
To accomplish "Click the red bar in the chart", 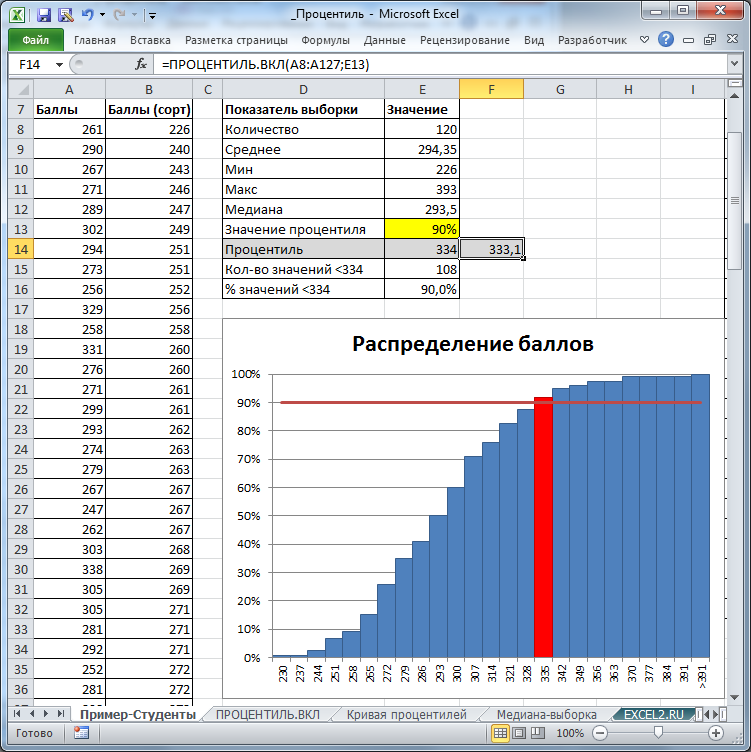I will (x=543, y=527).
